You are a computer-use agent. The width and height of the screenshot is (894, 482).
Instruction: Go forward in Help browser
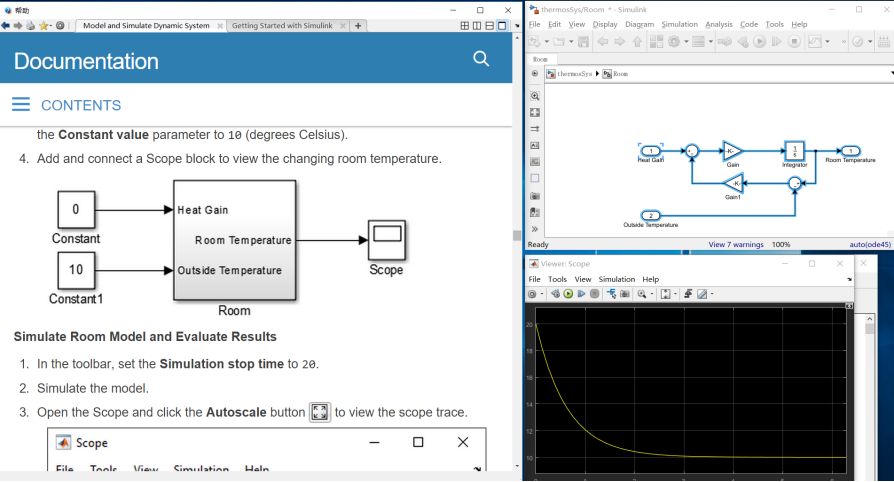[x=18, y=26]
